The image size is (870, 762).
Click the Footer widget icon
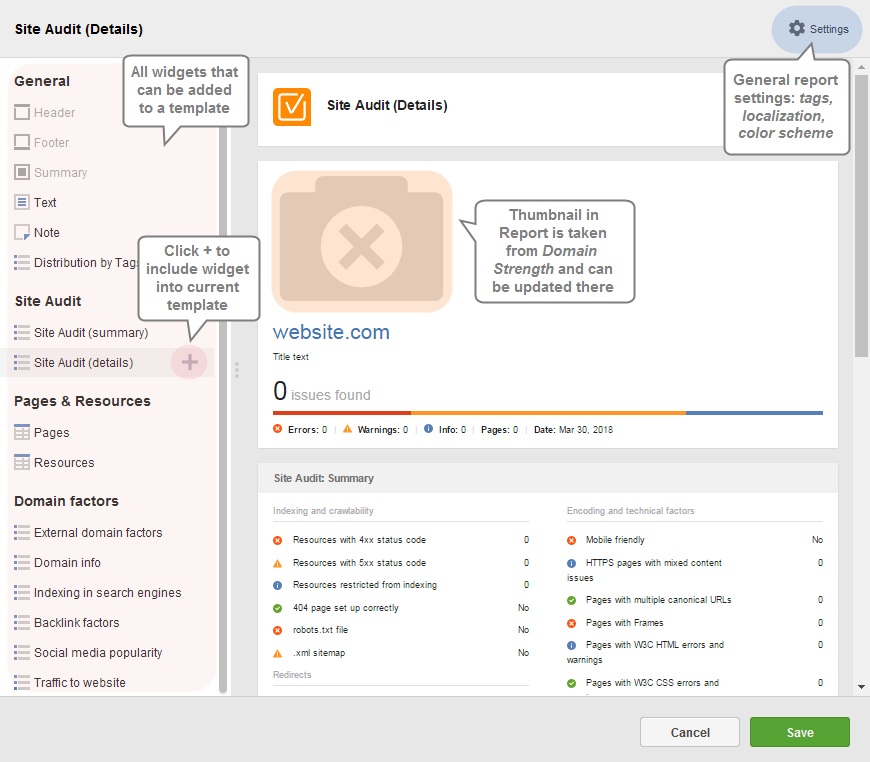22,142
